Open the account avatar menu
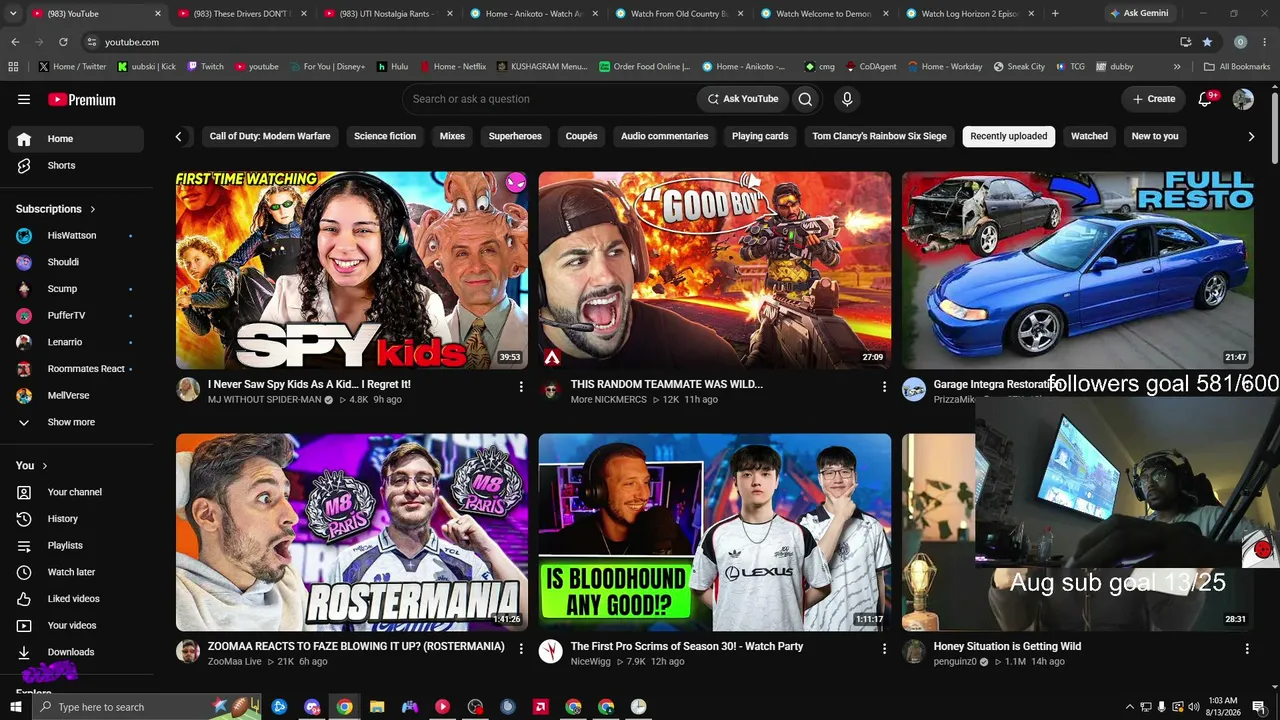Image resolution: width=1280 pixels, height=720 pixels. pyautogui.click(x=1243, y=99)
